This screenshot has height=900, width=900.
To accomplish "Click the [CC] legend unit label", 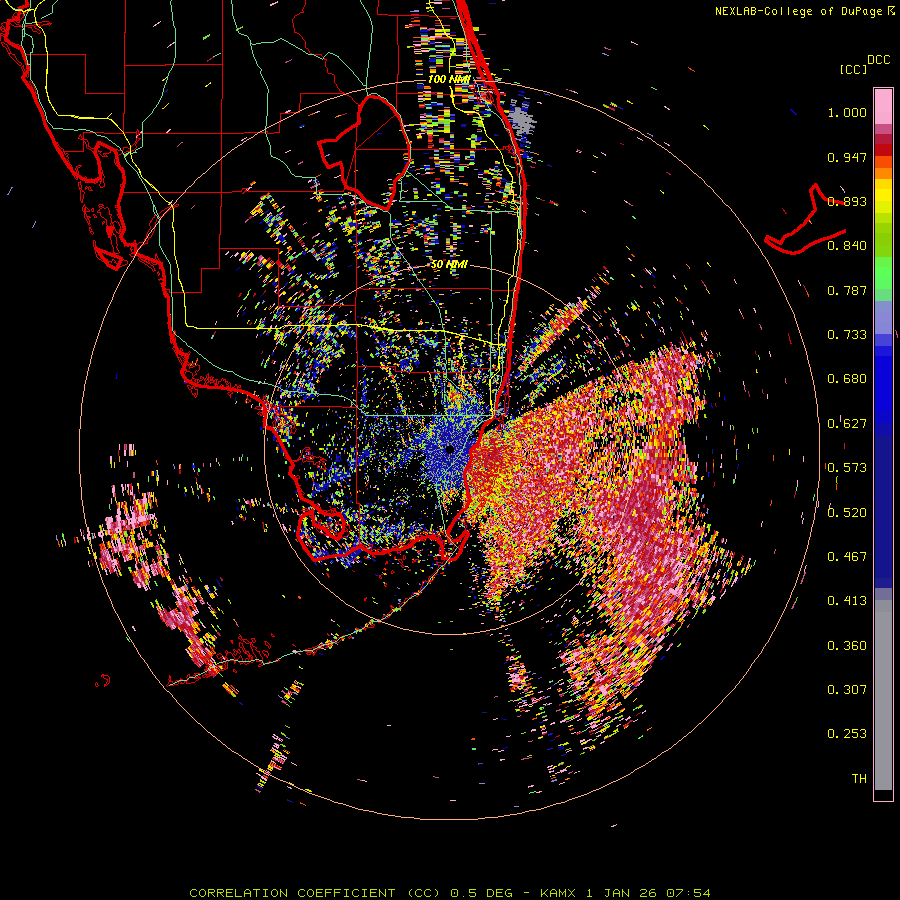I will 853,69.
